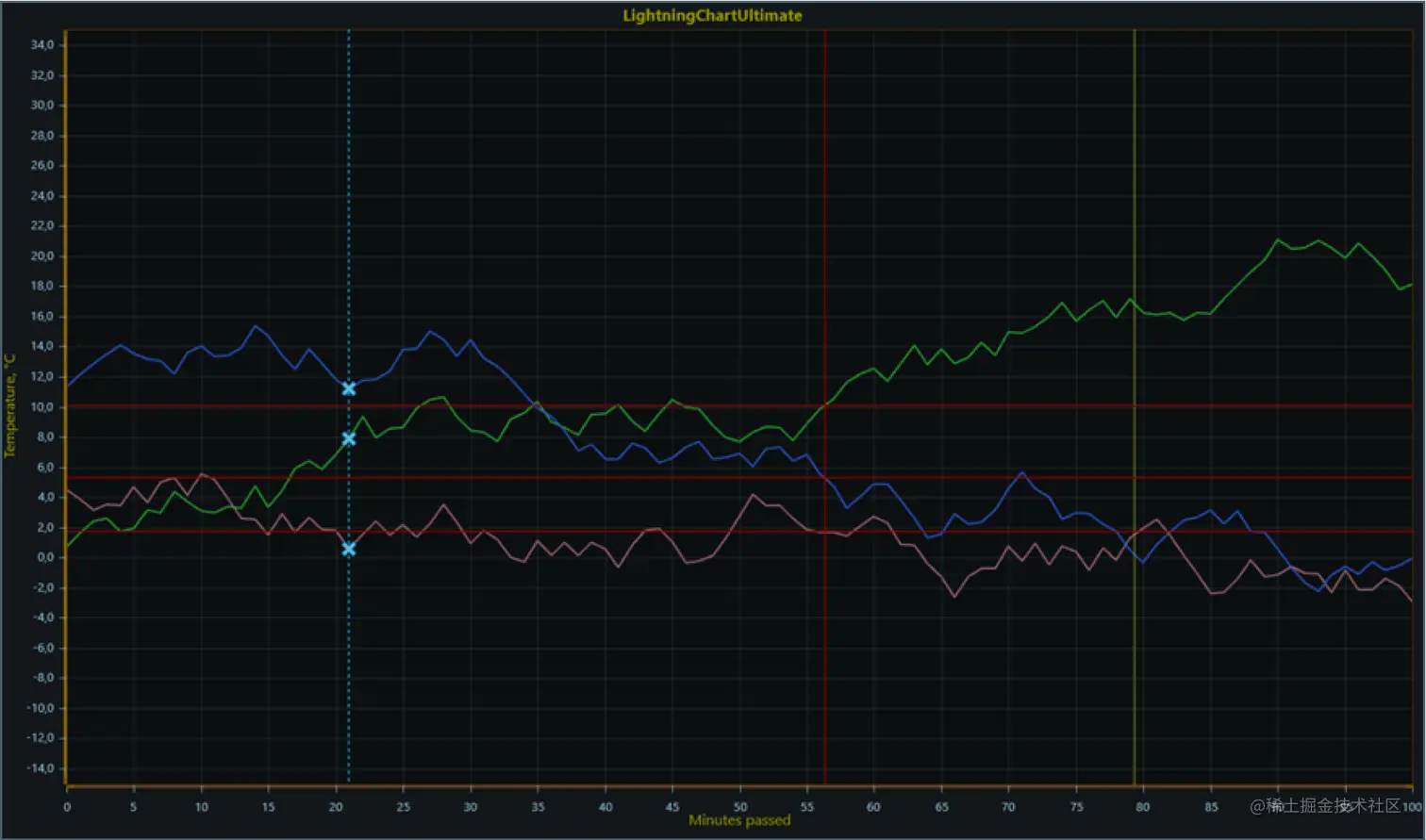Viewport: 1426px width, 840px height.
Task: Select the Y-axis value -8,0
Action: coord(43,678)
